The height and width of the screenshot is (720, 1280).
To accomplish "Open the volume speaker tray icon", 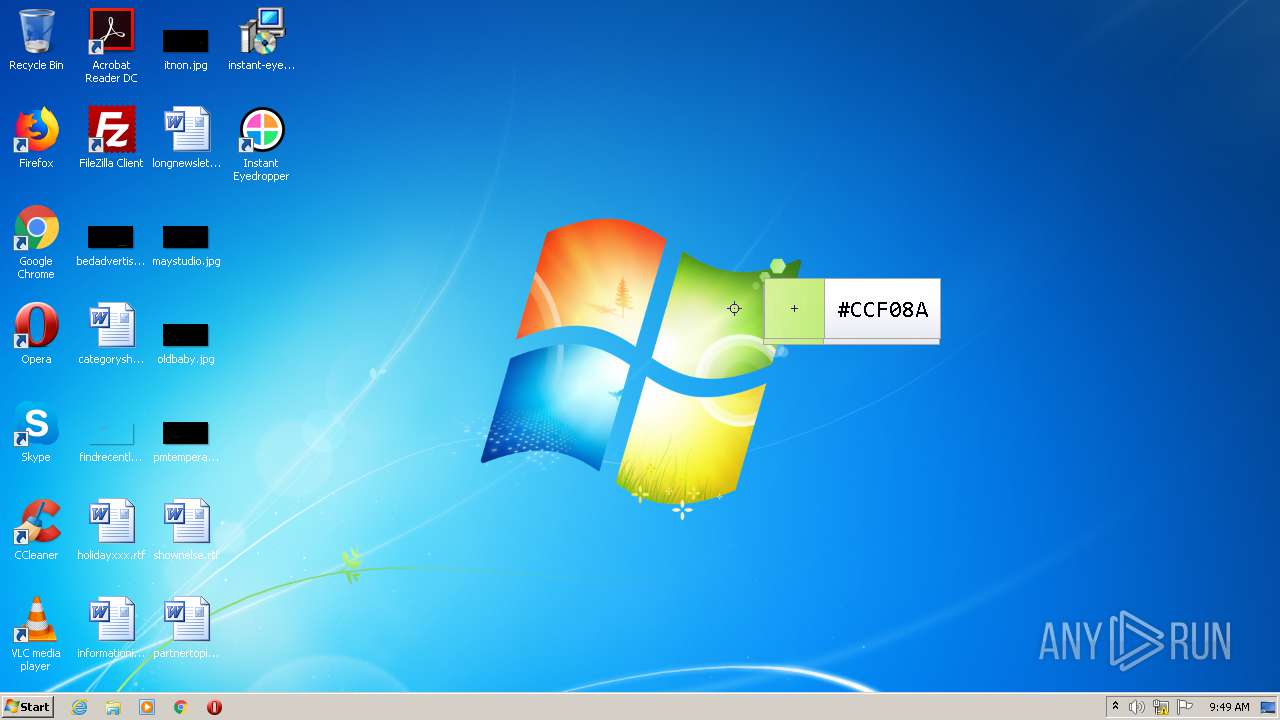I will coord(1136,707).
